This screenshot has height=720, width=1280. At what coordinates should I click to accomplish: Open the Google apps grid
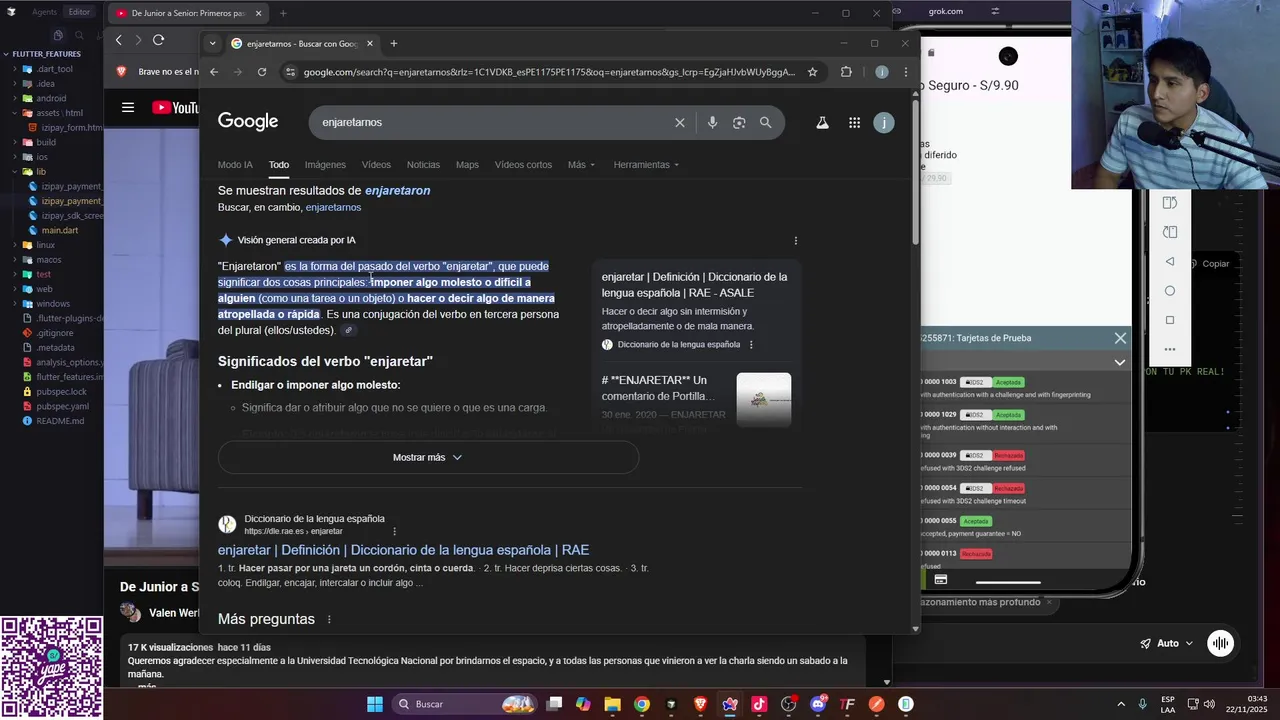854,122
